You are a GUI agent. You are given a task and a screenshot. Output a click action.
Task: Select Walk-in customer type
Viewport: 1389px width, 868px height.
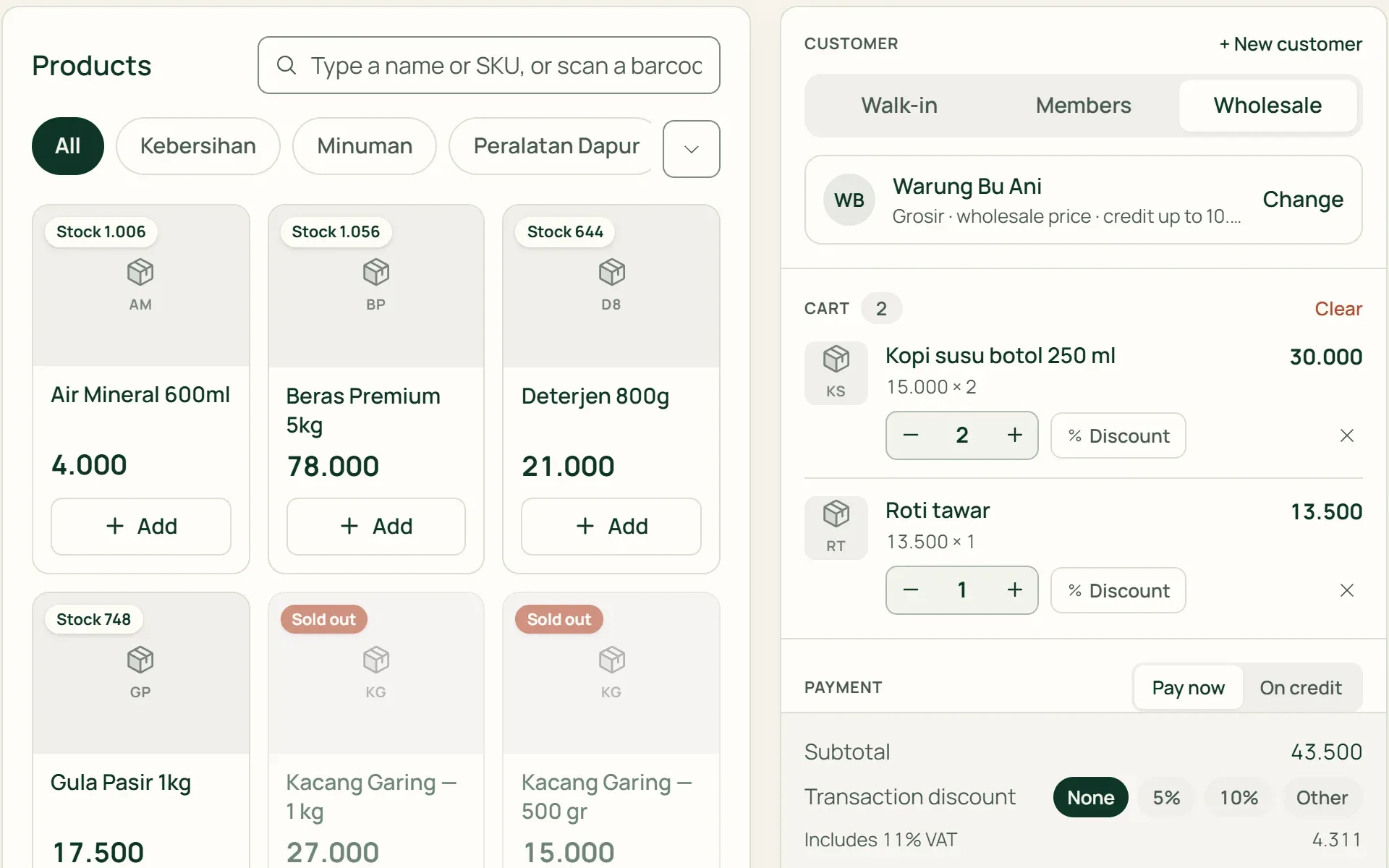point(899,106)
